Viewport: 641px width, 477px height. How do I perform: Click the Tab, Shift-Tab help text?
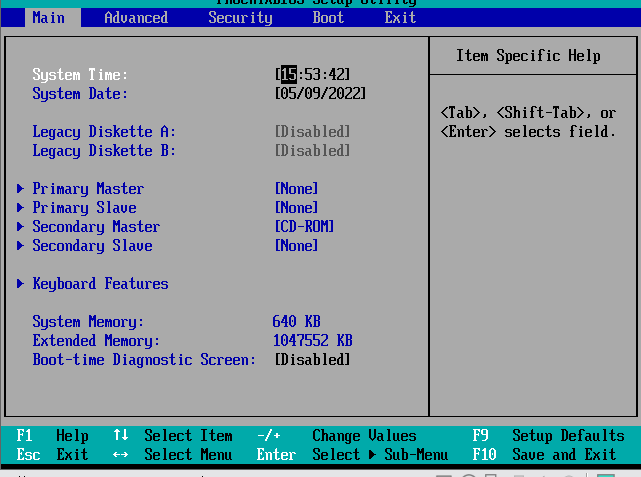point(528,122)
